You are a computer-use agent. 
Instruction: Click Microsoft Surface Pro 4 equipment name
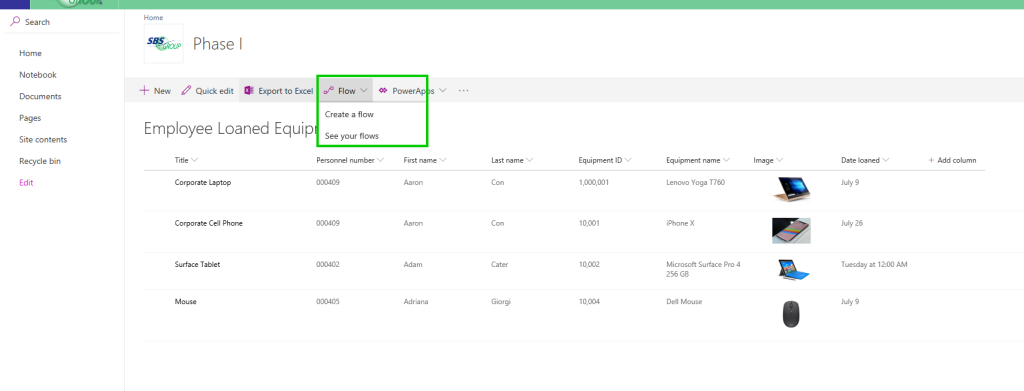tap(703, 269)
